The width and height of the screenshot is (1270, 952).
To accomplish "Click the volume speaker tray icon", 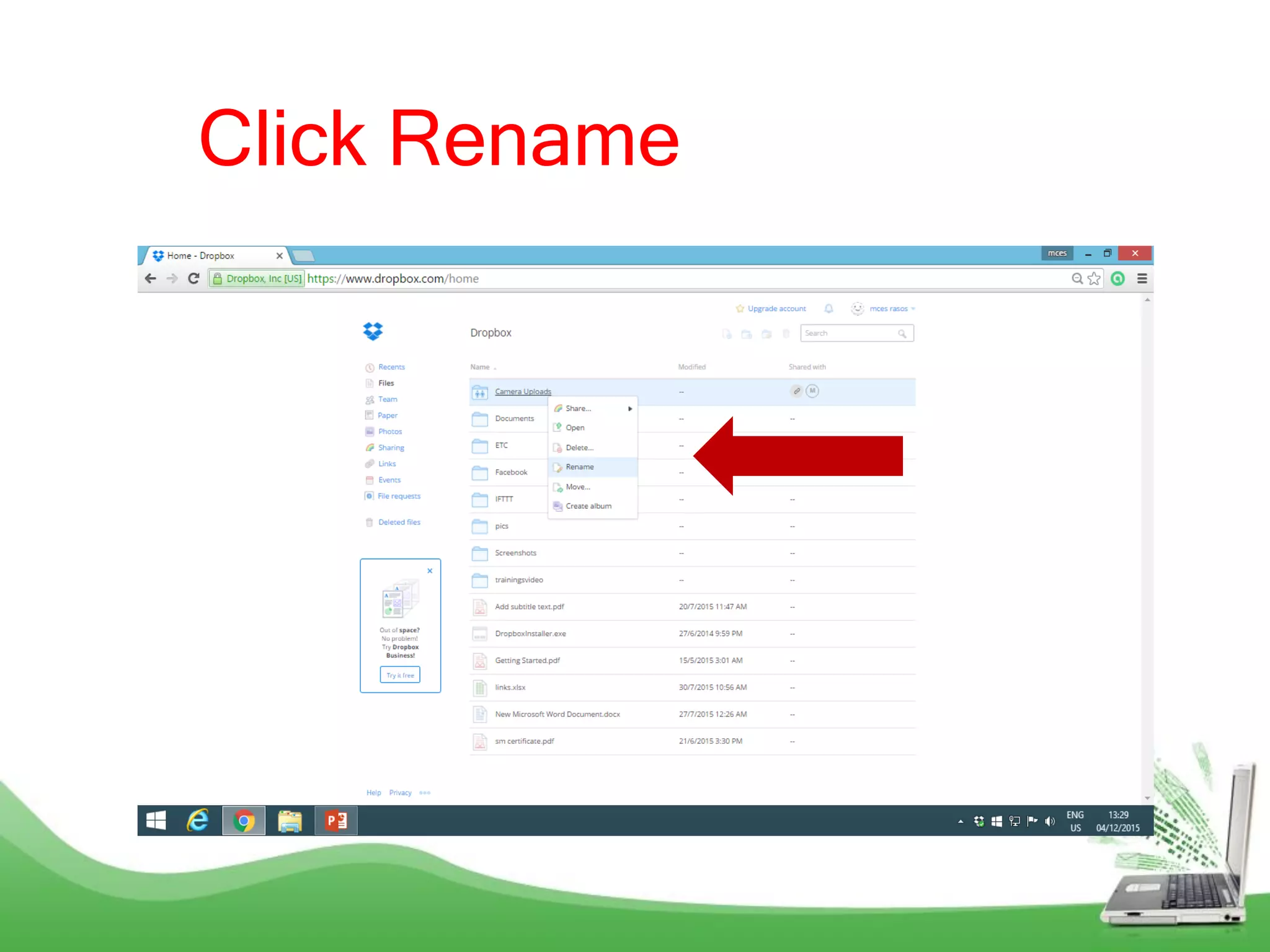I will 1050,821.
